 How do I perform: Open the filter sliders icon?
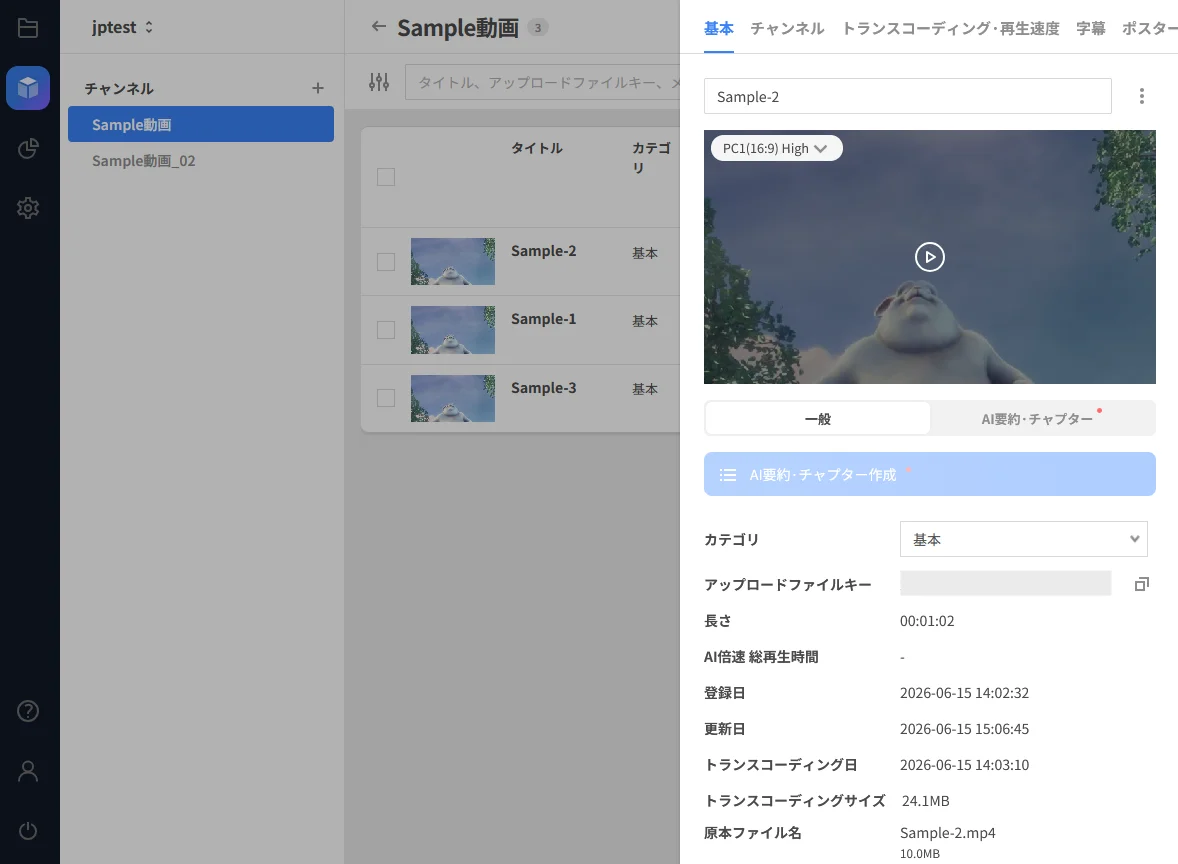pyautogui.click(x=379, y=82)
